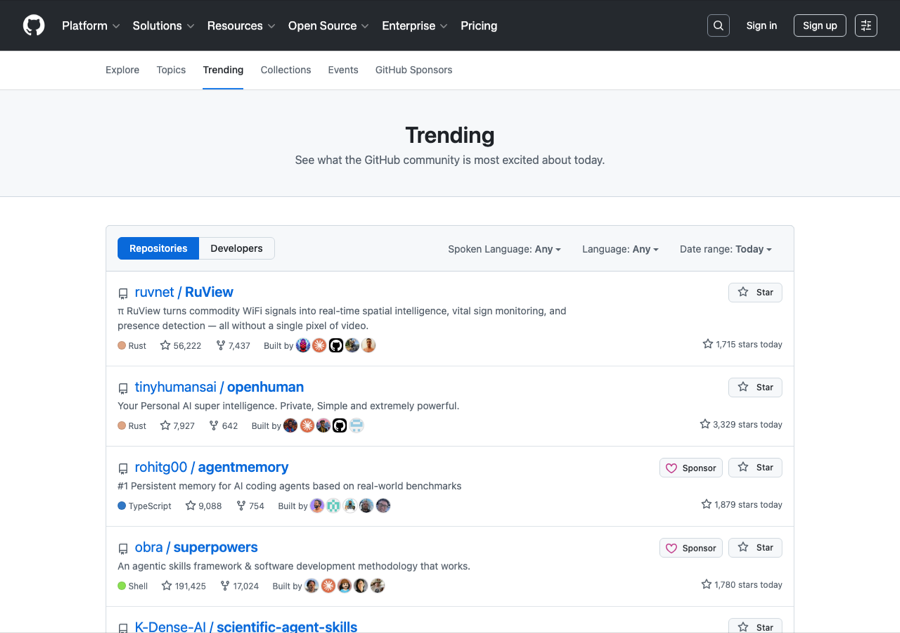The width and height of the screenshot is (900, 633).
Task: Click the star count 9,088 for agentmemory
Action: (203, 506)
